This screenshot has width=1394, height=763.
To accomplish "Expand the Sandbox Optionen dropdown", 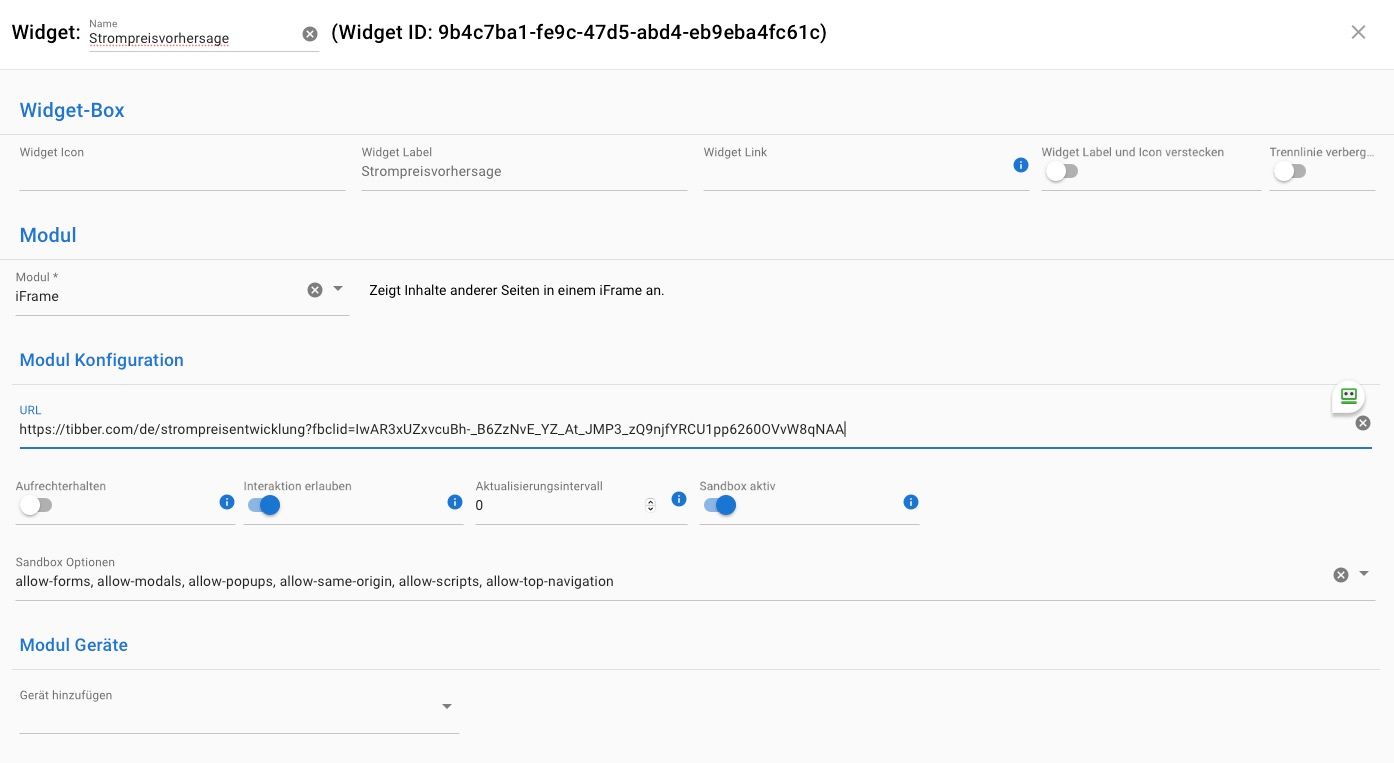I will point(1364,574).
